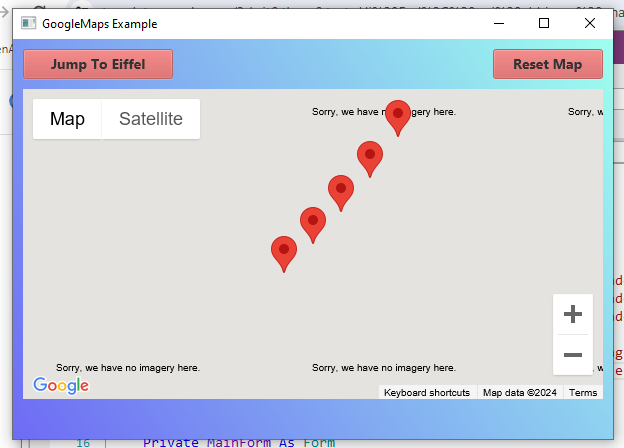Select the fourth red marker from the top
Image resolution: width=624 pixels, height=448 pixels.
[x=313, y=225]
